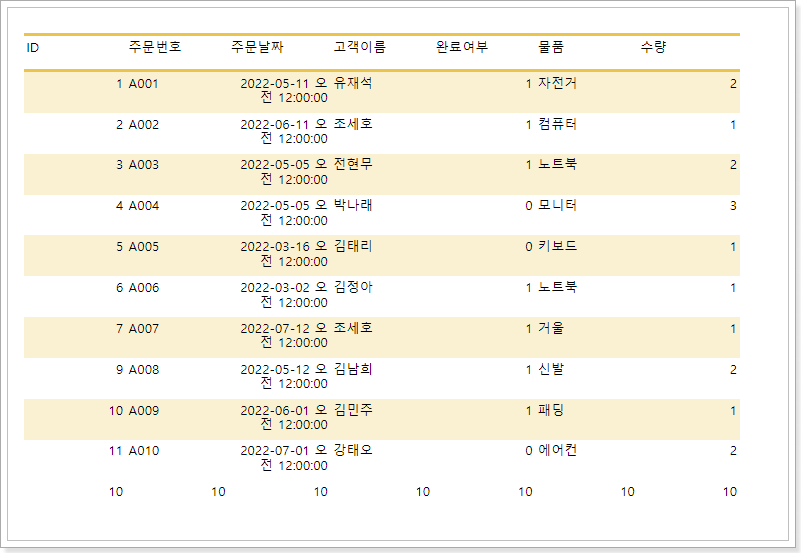Click the 수량 column header
Screen dimensions: 801x553
pos(653,47)
